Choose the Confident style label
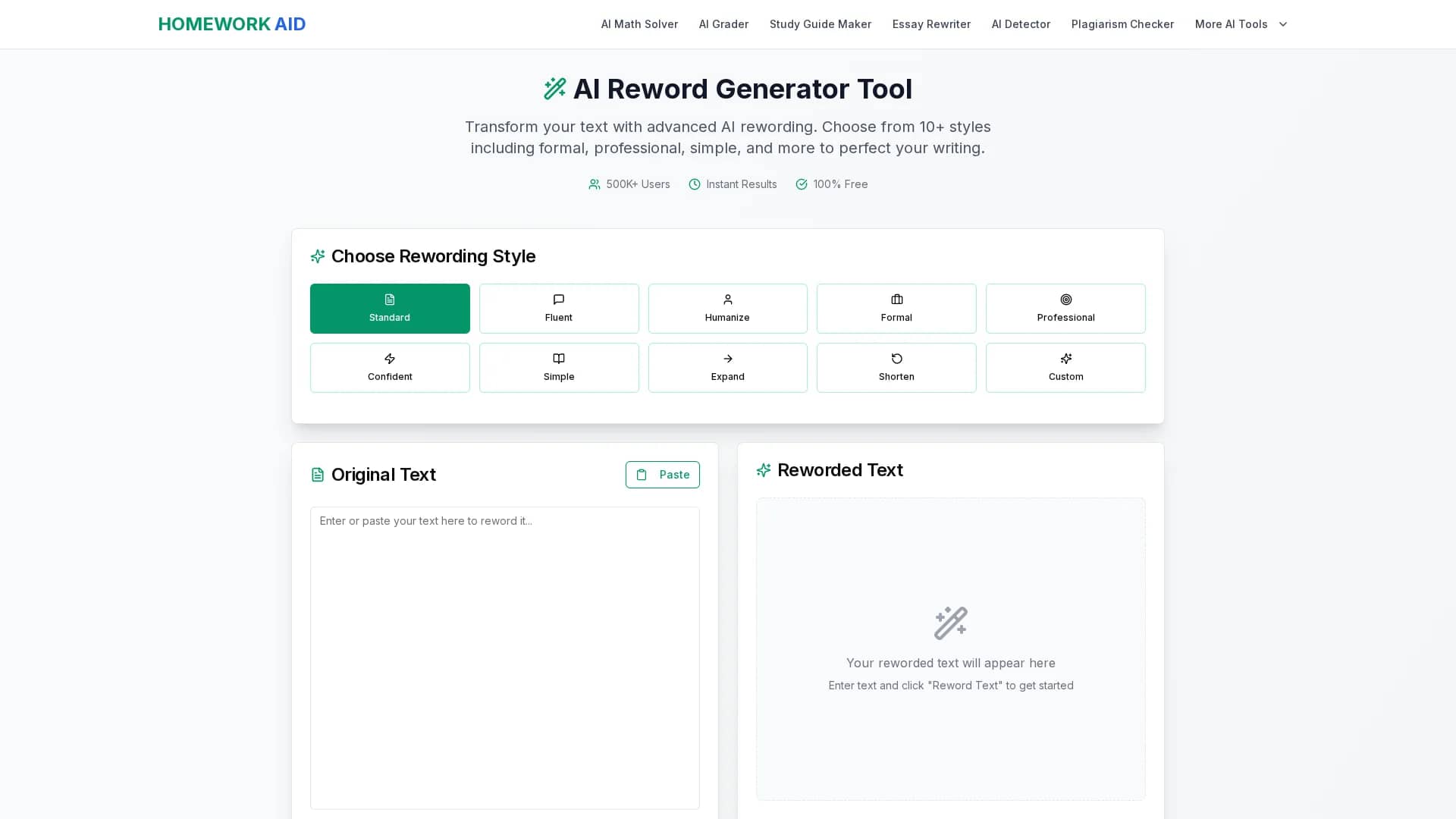 tap(390, 377)
